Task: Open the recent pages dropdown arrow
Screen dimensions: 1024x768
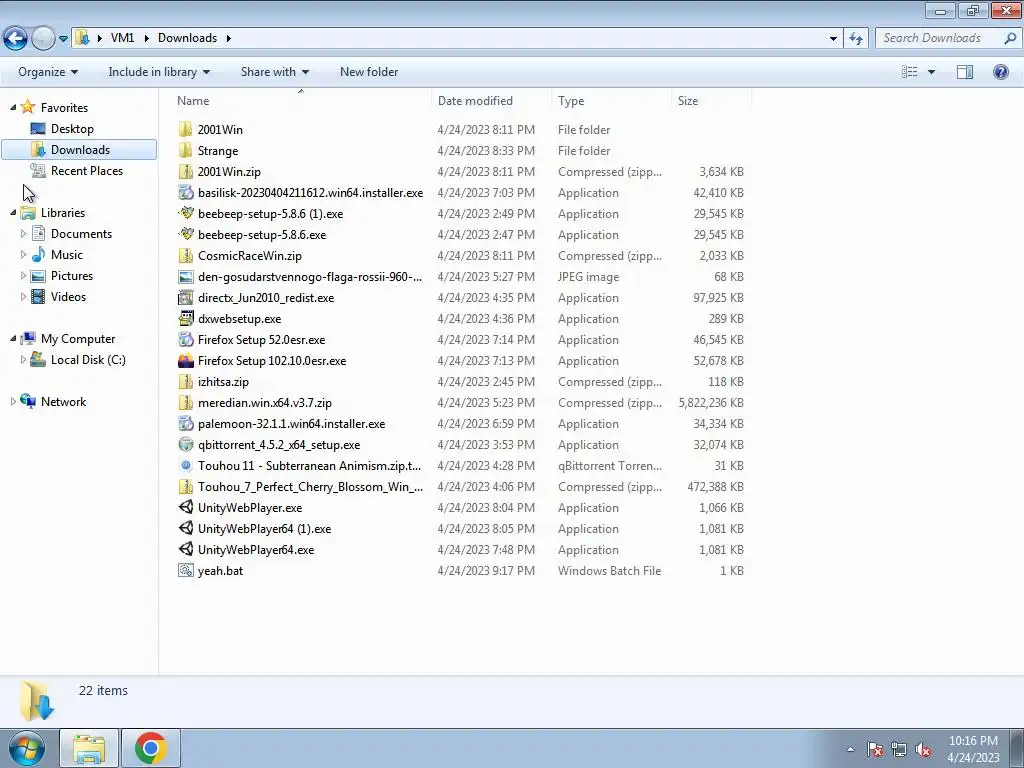Action: 63,39
